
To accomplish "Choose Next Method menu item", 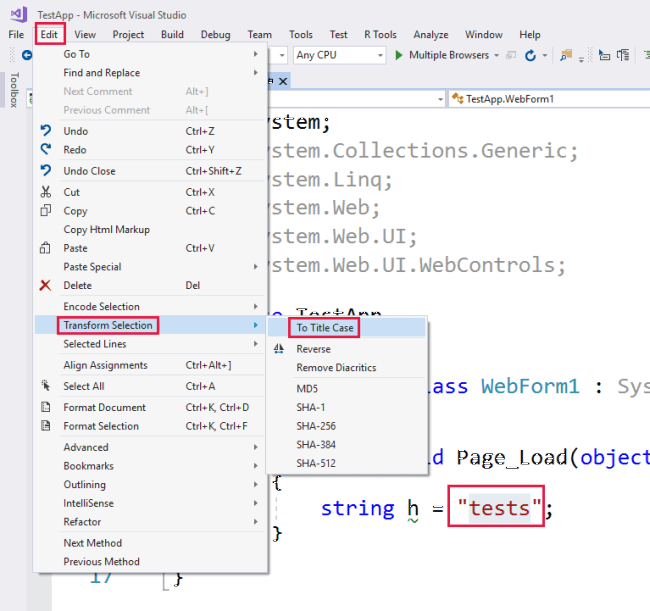I will coord(150,543).
